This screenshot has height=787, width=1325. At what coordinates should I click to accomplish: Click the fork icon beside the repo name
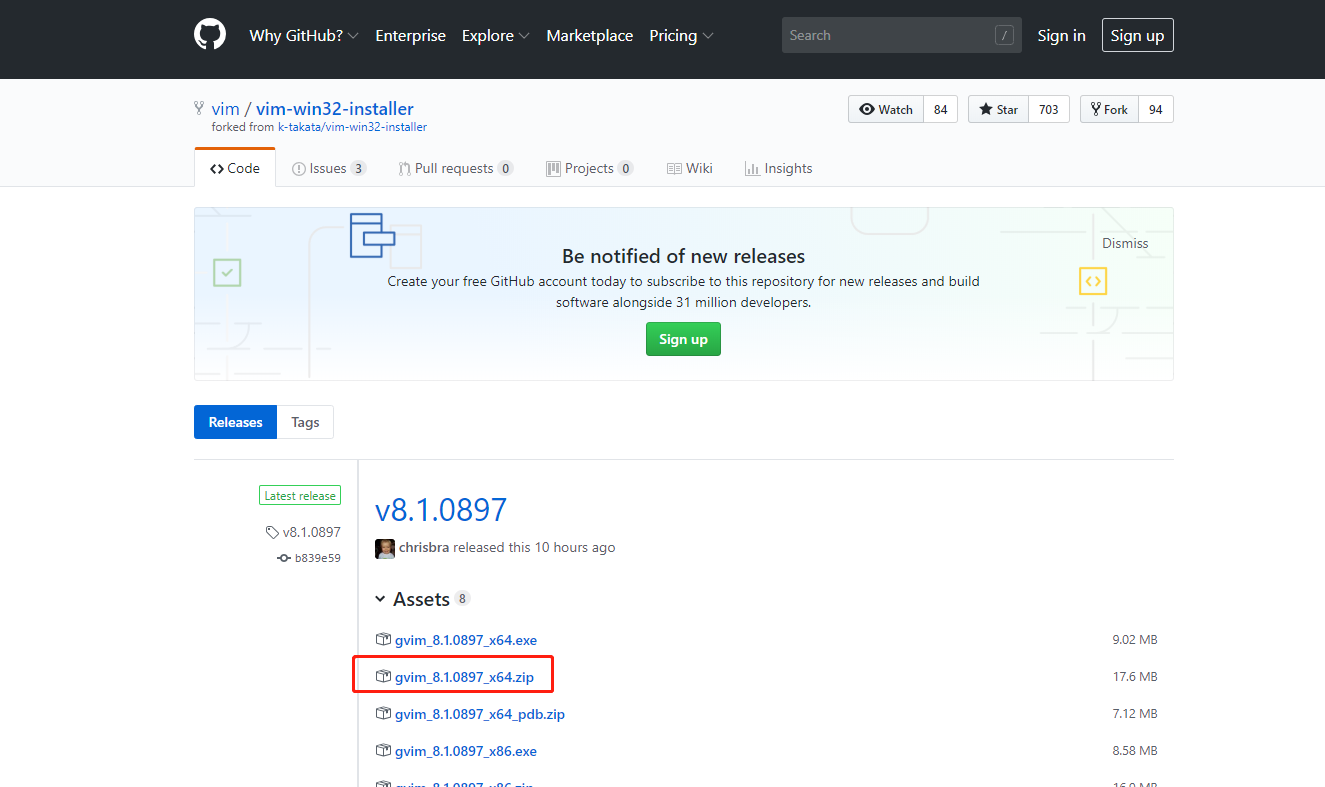(199, 108)
